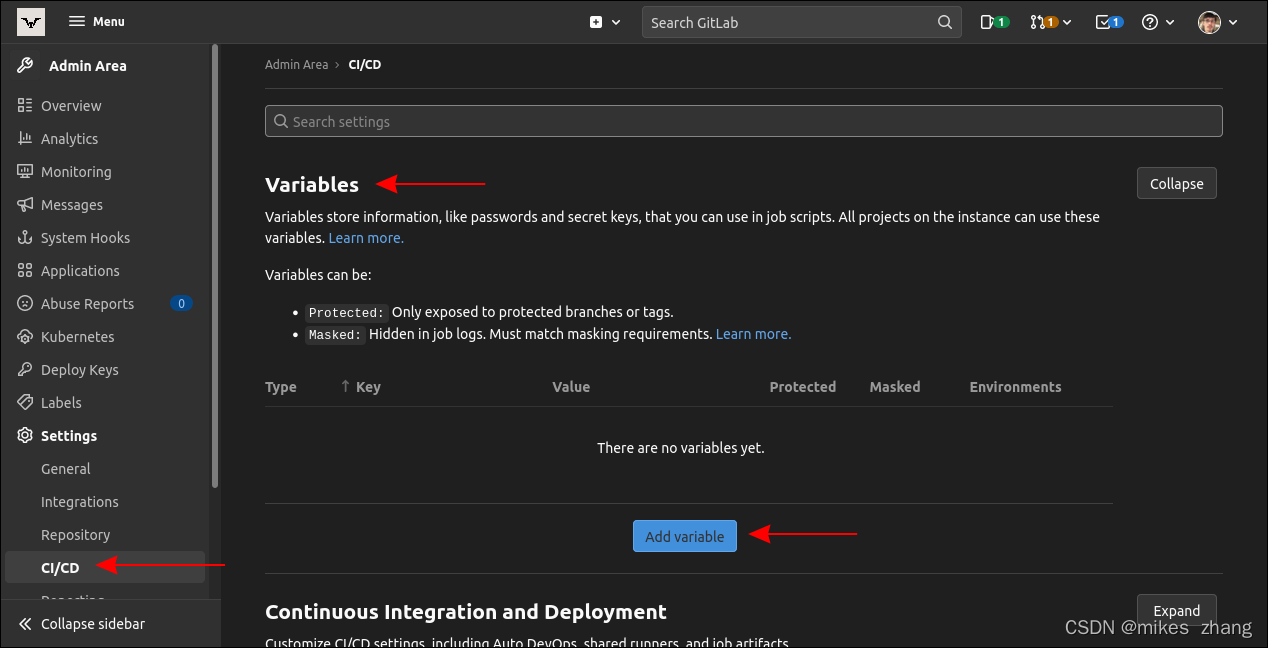Open the Merge requests icon showing count 1
This screenshot has width=1268, height=648.
[1044, 21]
